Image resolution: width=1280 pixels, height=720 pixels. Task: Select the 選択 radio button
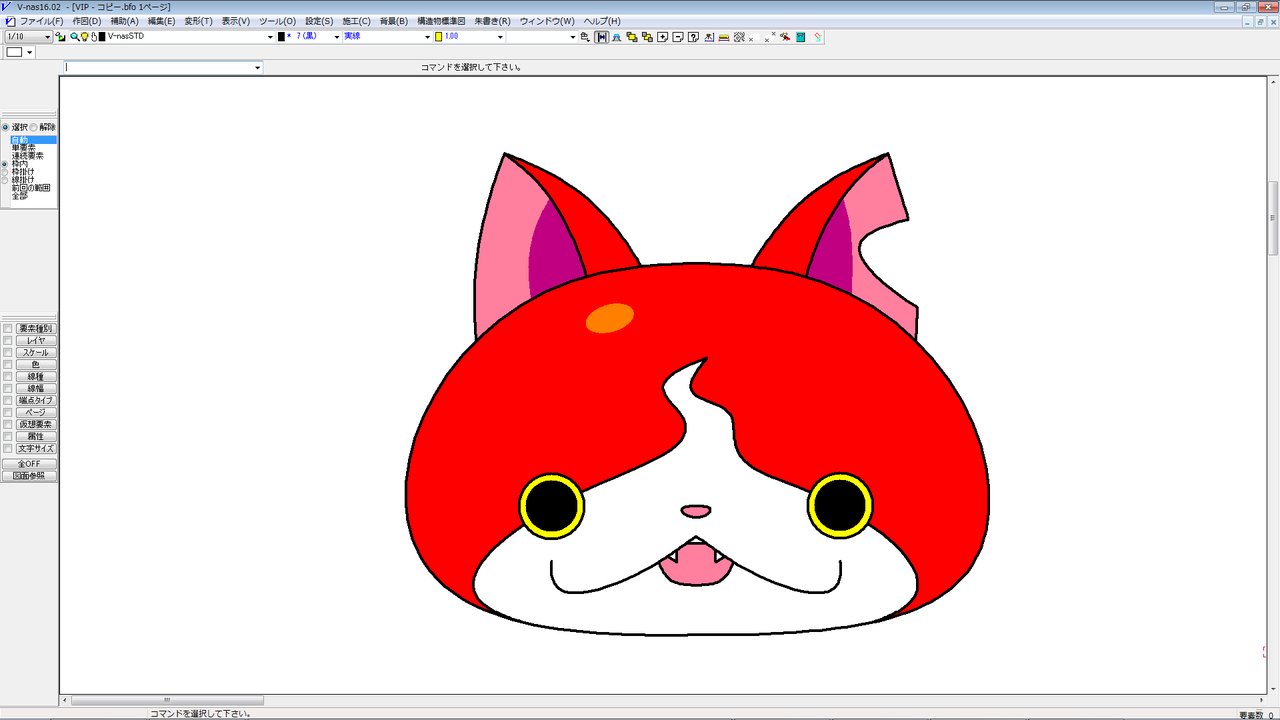(x=5, y=127)
